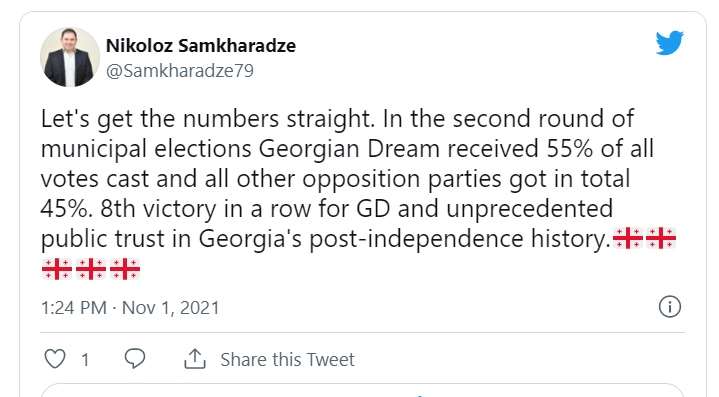The image size is (719, 397).
Task: Open Nikoloz Samkharadze's profile picture
Action: tap(70, 57)
